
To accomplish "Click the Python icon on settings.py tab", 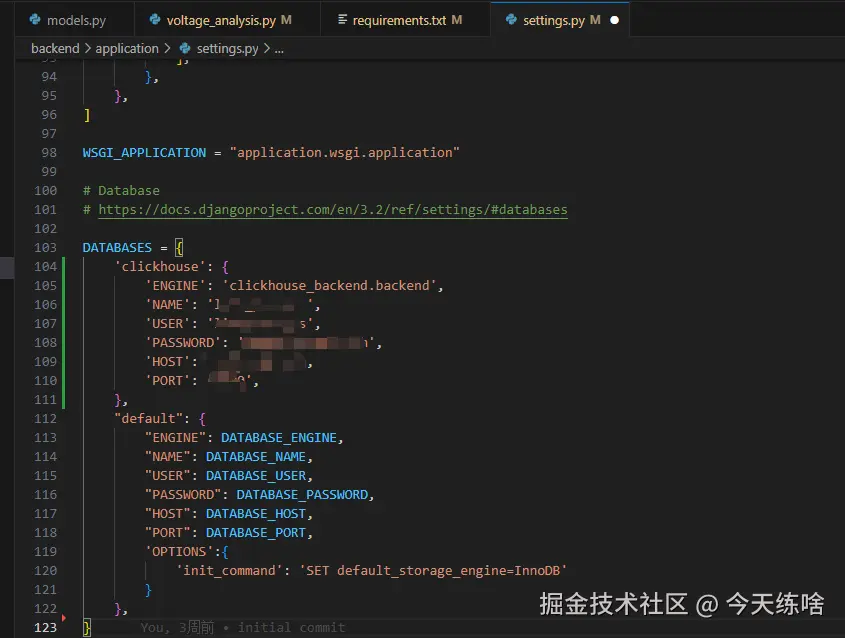I will pyautogui.click(x=511, y=20).
